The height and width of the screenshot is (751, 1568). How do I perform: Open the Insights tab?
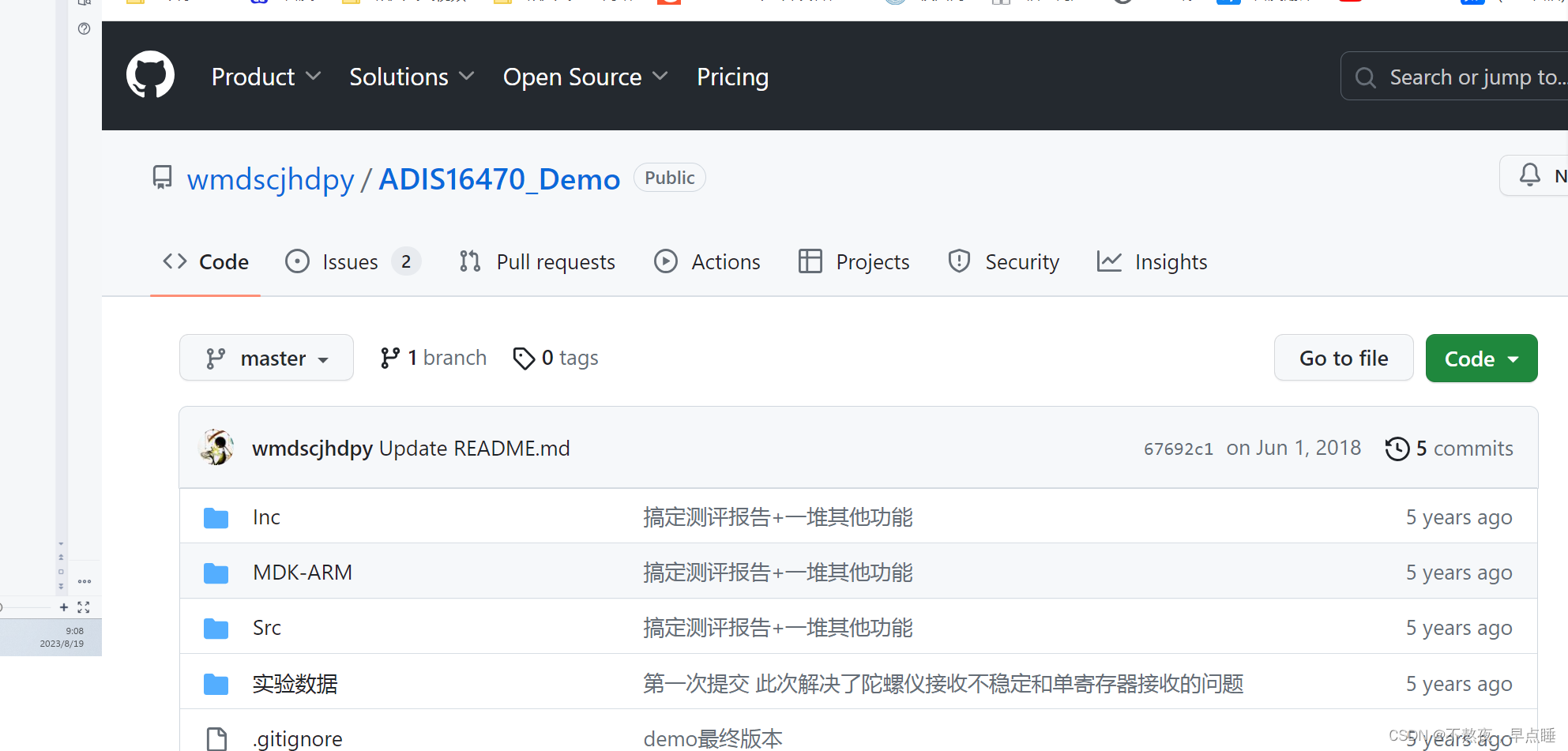coord(1152,261)
